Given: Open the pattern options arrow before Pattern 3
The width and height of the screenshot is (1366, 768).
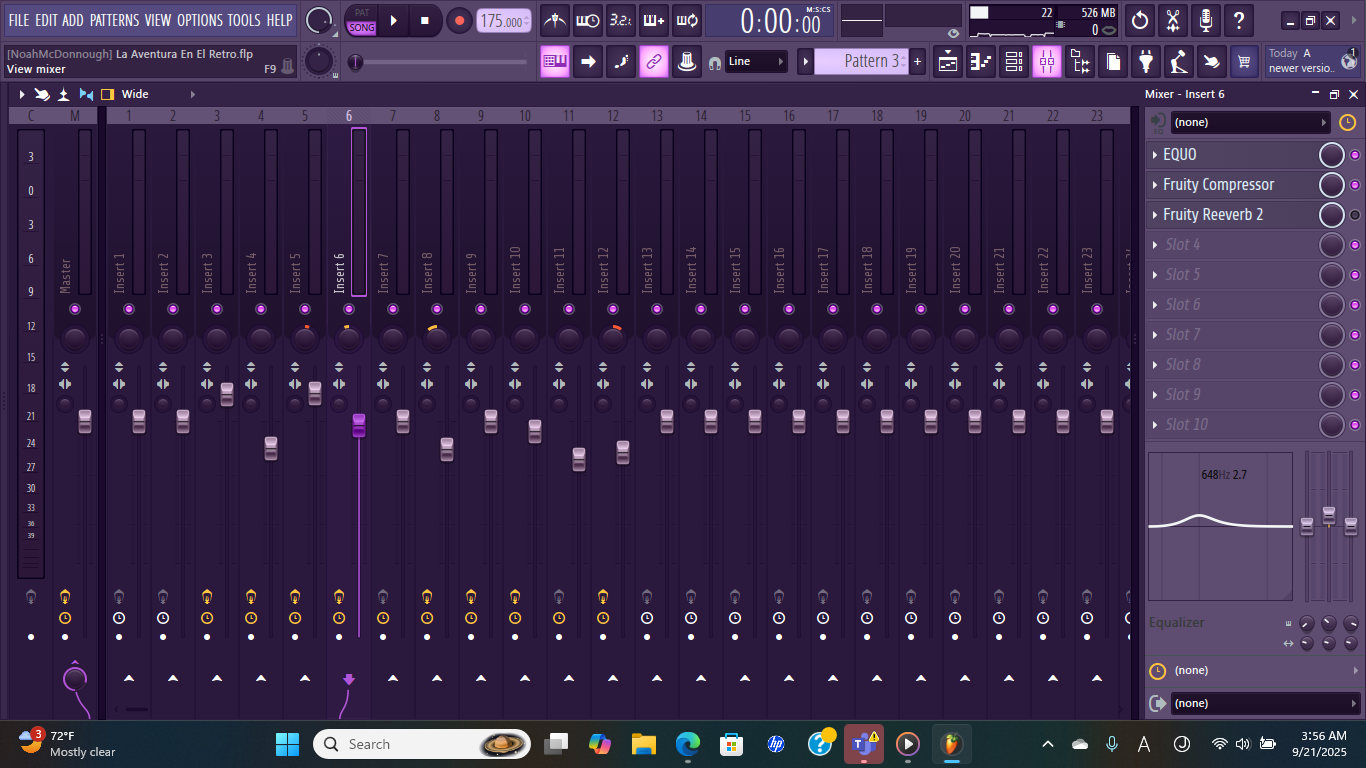Looking at the screenshot, I should (805, 62).
